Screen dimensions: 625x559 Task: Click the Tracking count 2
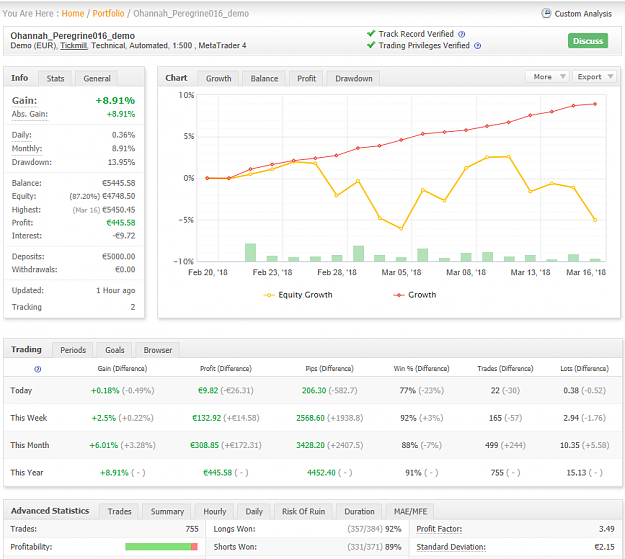[x=133, y=307]
